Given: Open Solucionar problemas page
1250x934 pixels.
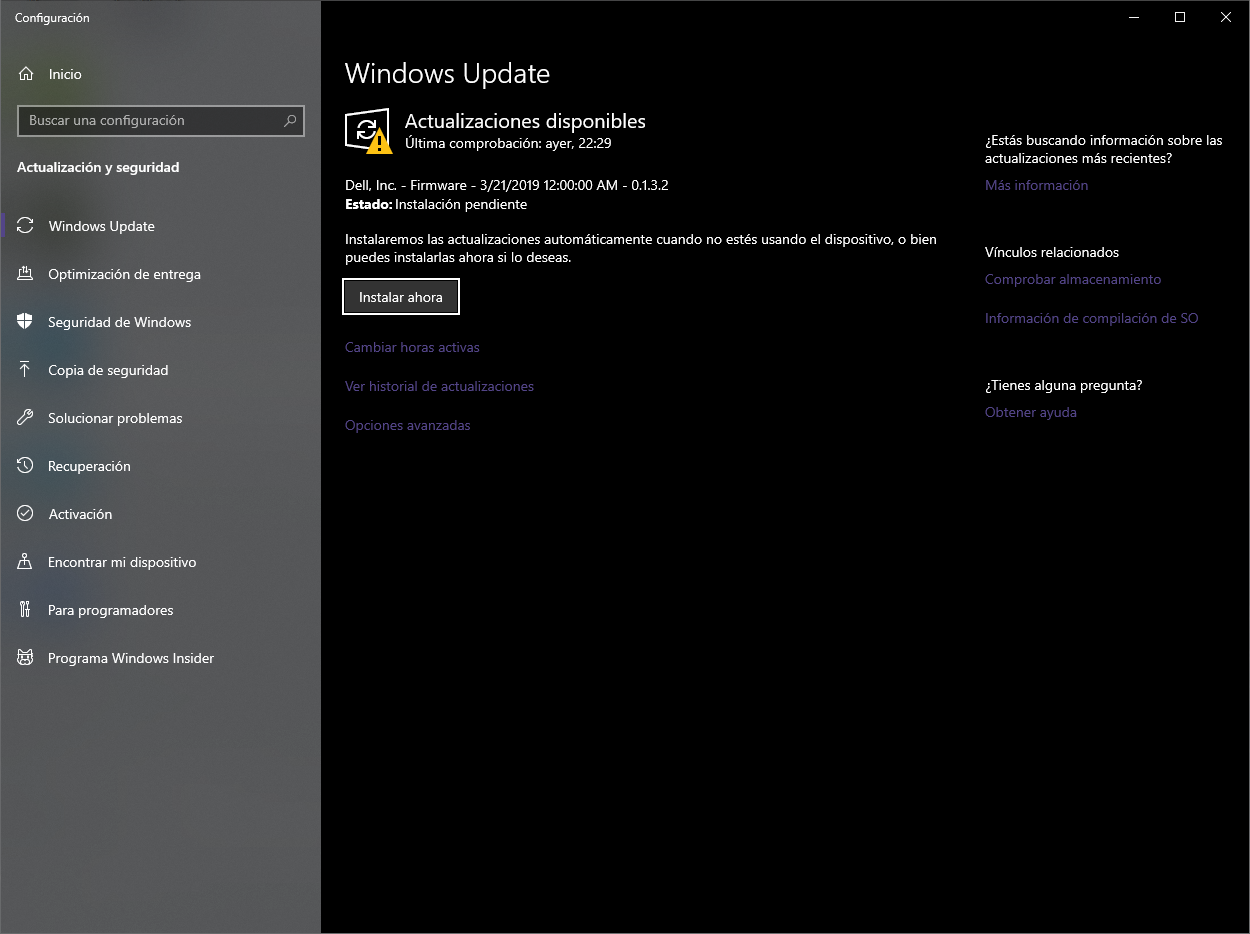Looking at the screenshot, I should (160, 418).
